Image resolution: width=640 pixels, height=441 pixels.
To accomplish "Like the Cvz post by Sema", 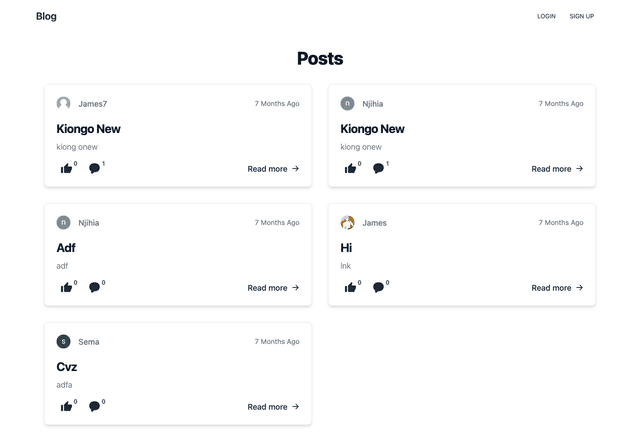I will (x=66, y=406).
